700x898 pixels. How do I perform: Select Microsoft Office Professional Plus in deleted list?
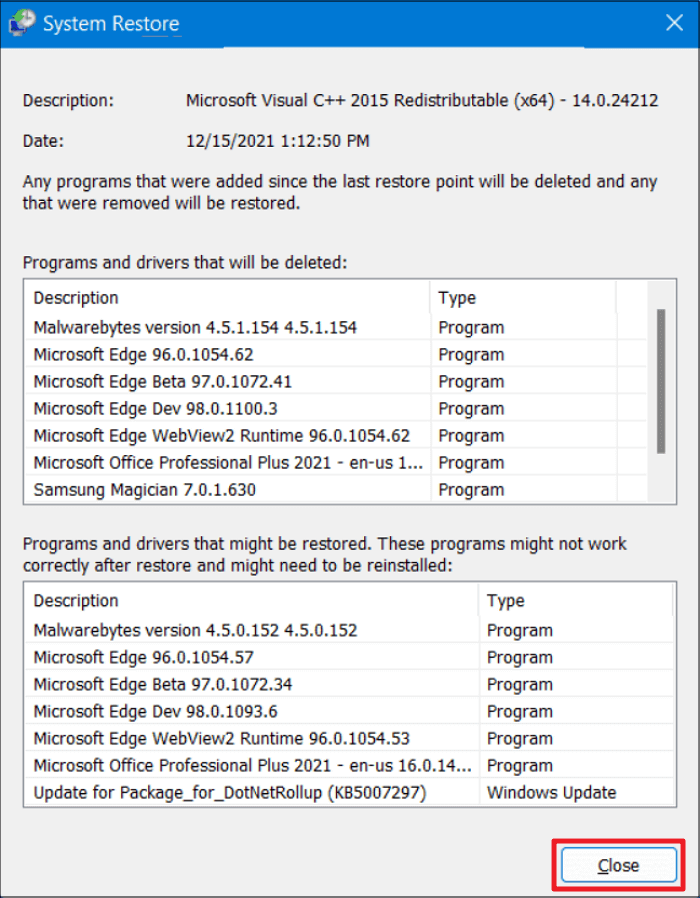pos(228,463)
